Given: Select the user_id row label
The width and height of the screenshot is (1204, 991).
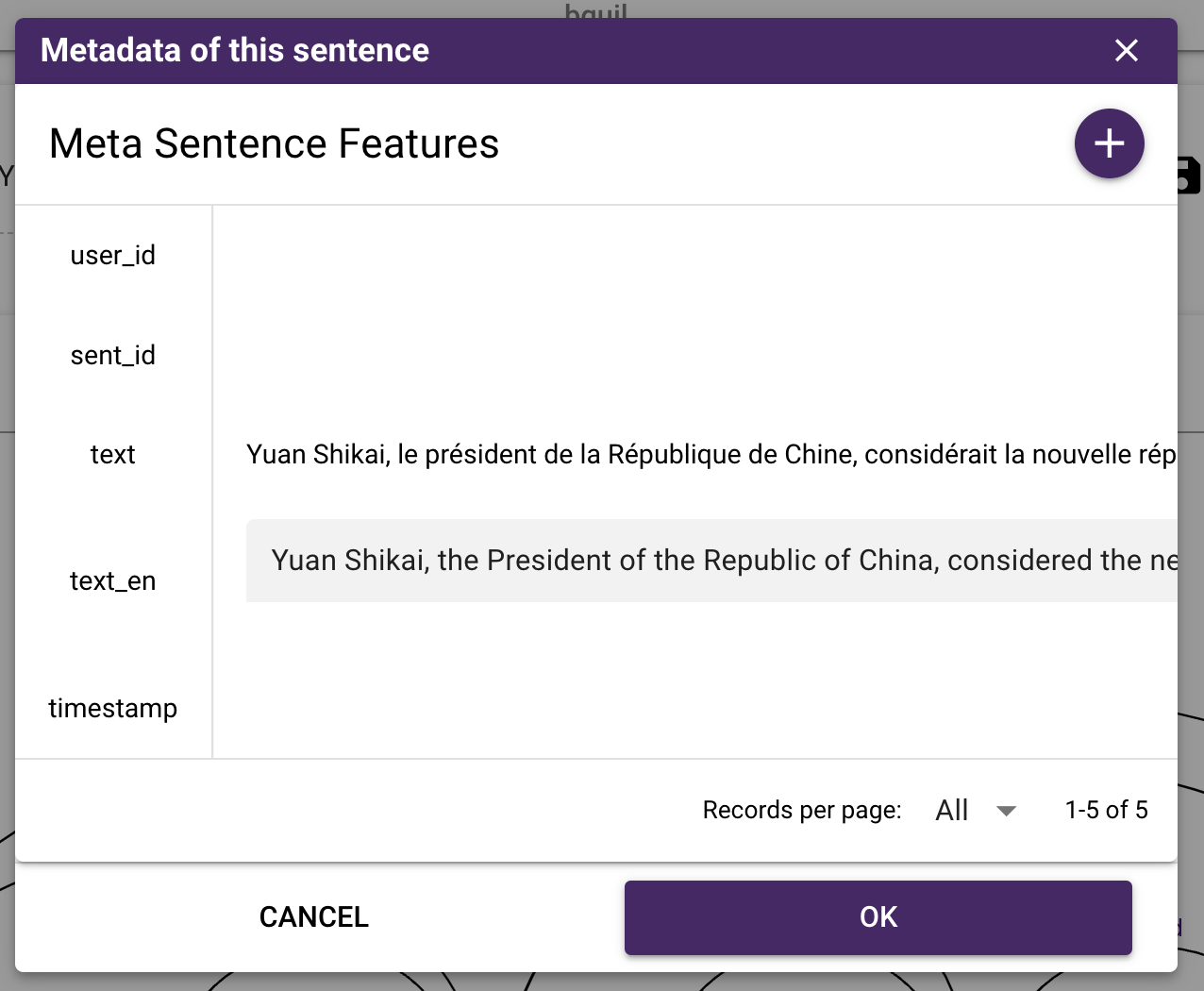Looking at the screenshot, I should click(x=113, y=256).
